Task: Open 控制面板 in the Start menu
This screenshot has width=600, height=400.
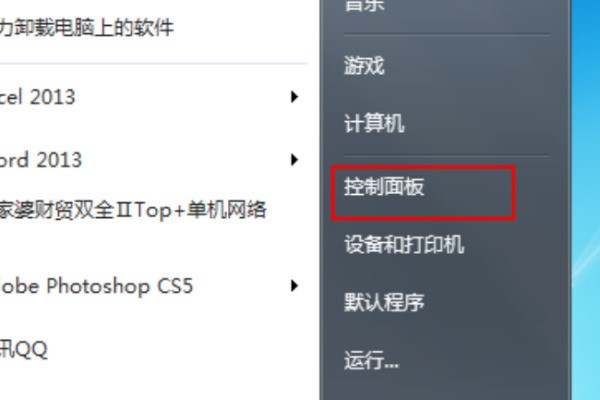Action: click(384, 187)
